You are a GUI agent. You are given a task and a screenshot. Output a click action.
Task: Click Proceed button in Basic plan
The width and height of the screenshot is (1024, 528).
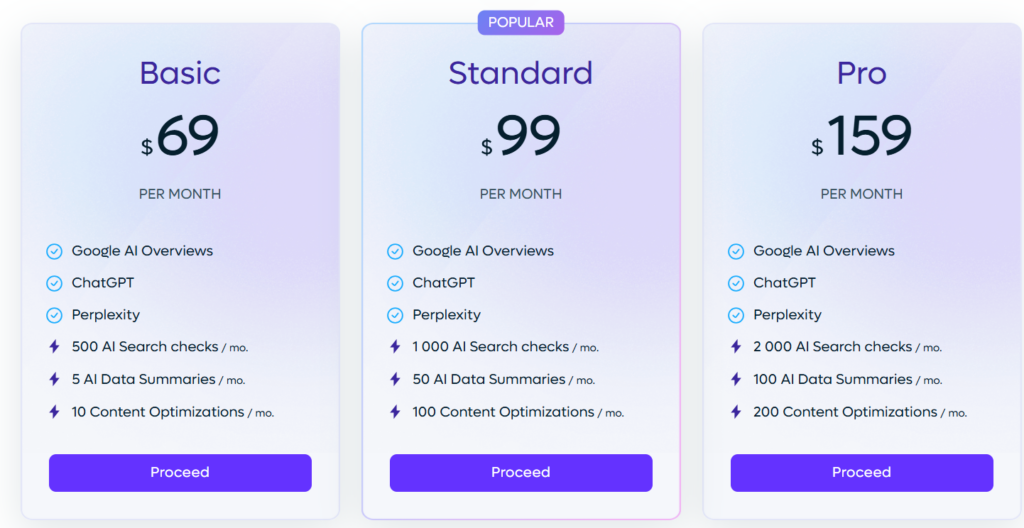(180, 472)
